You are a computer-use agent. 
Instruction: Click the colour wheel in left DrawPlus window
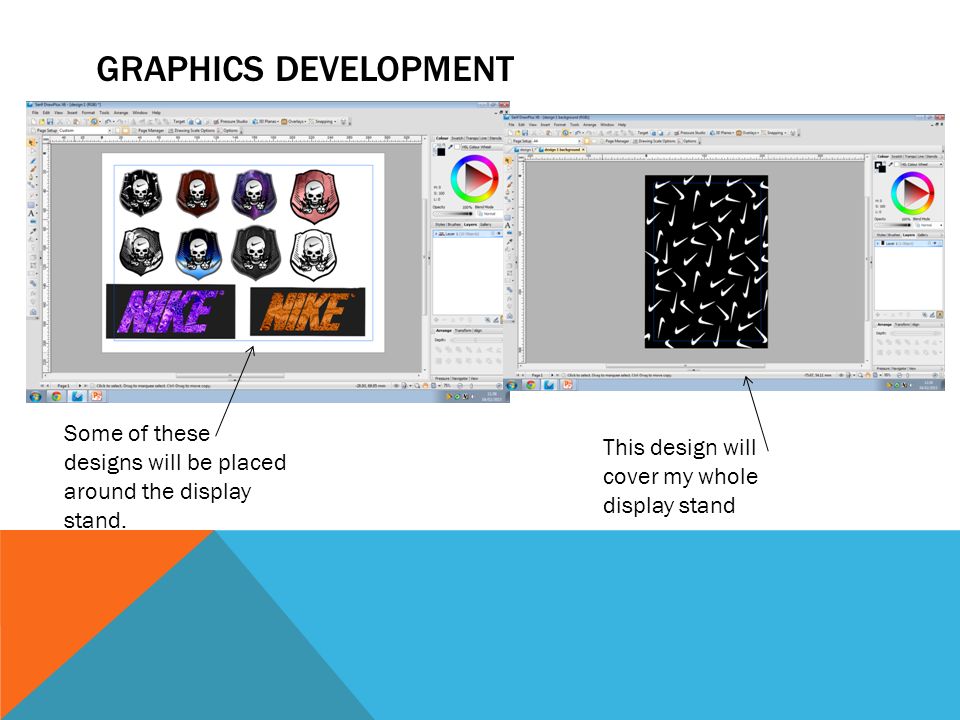[474, 178]
